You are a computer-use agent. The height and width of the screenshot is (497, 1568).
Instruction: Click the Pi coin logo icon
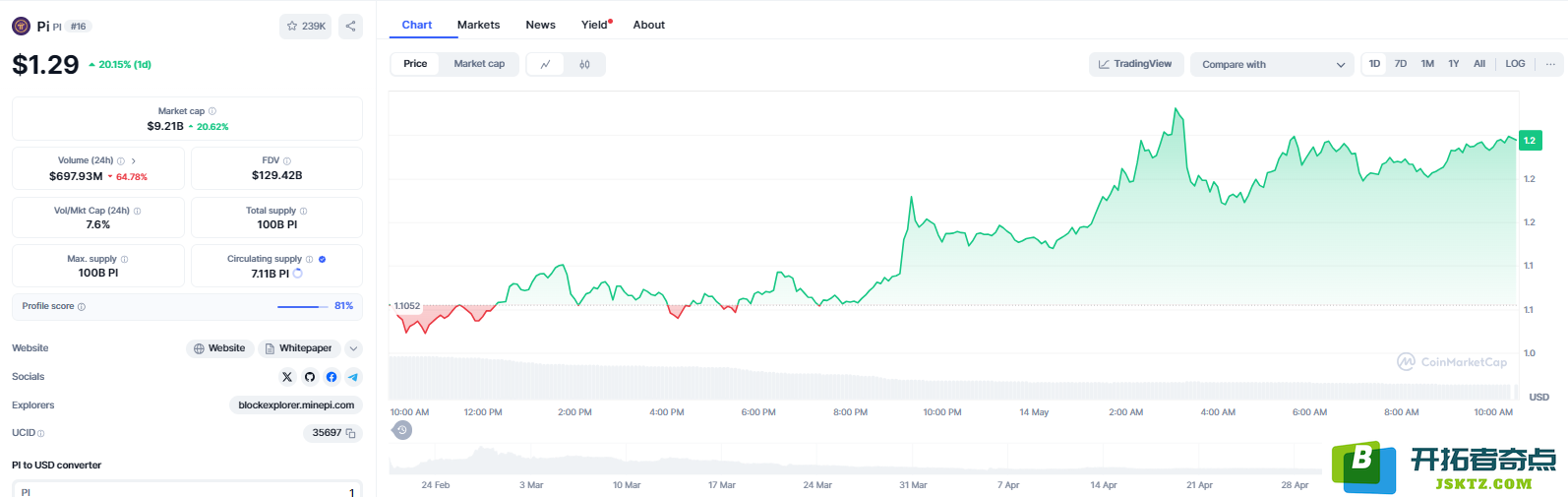pos(21,26)
